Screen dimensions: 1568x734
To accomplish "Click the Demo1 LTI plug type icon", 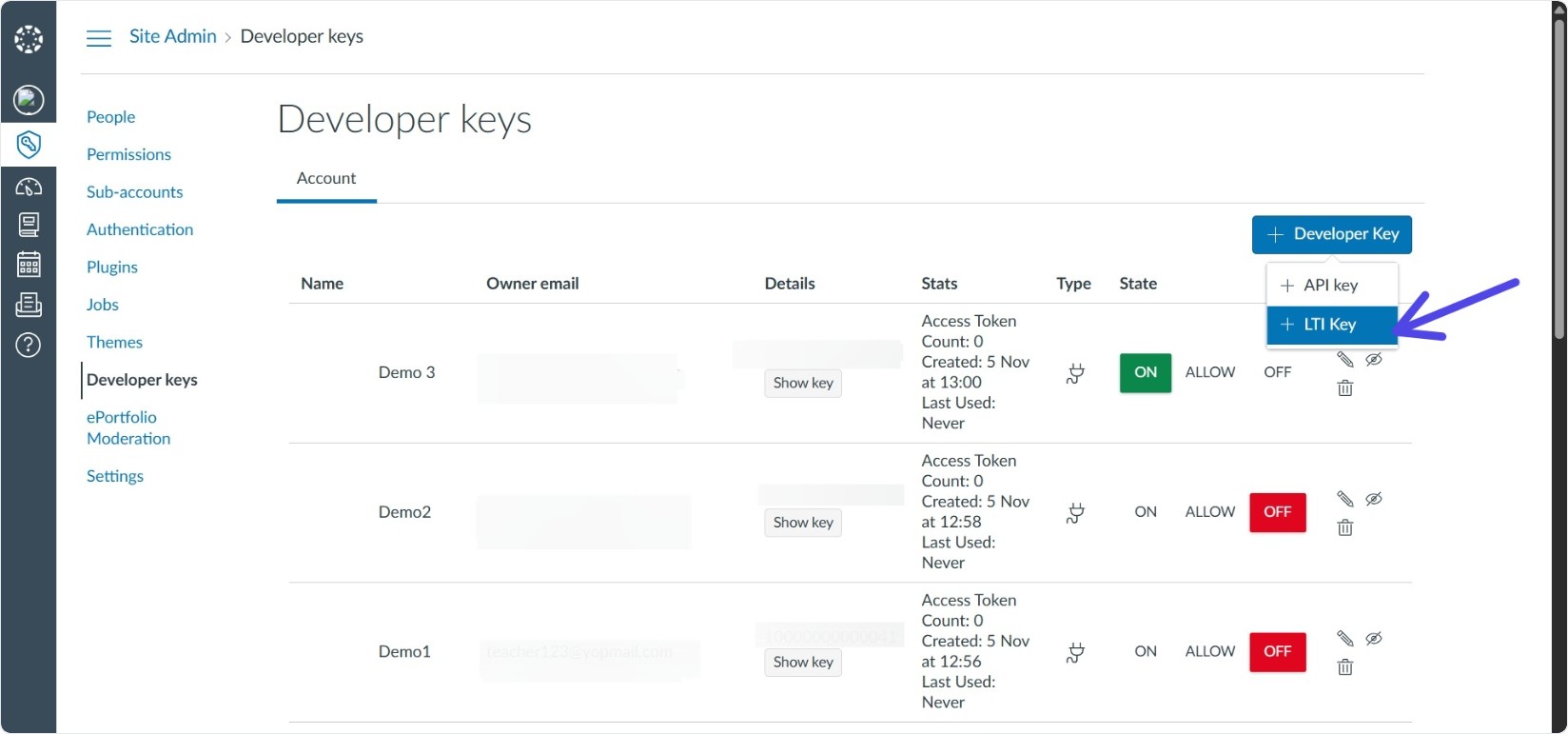I will coord(1075,653).
